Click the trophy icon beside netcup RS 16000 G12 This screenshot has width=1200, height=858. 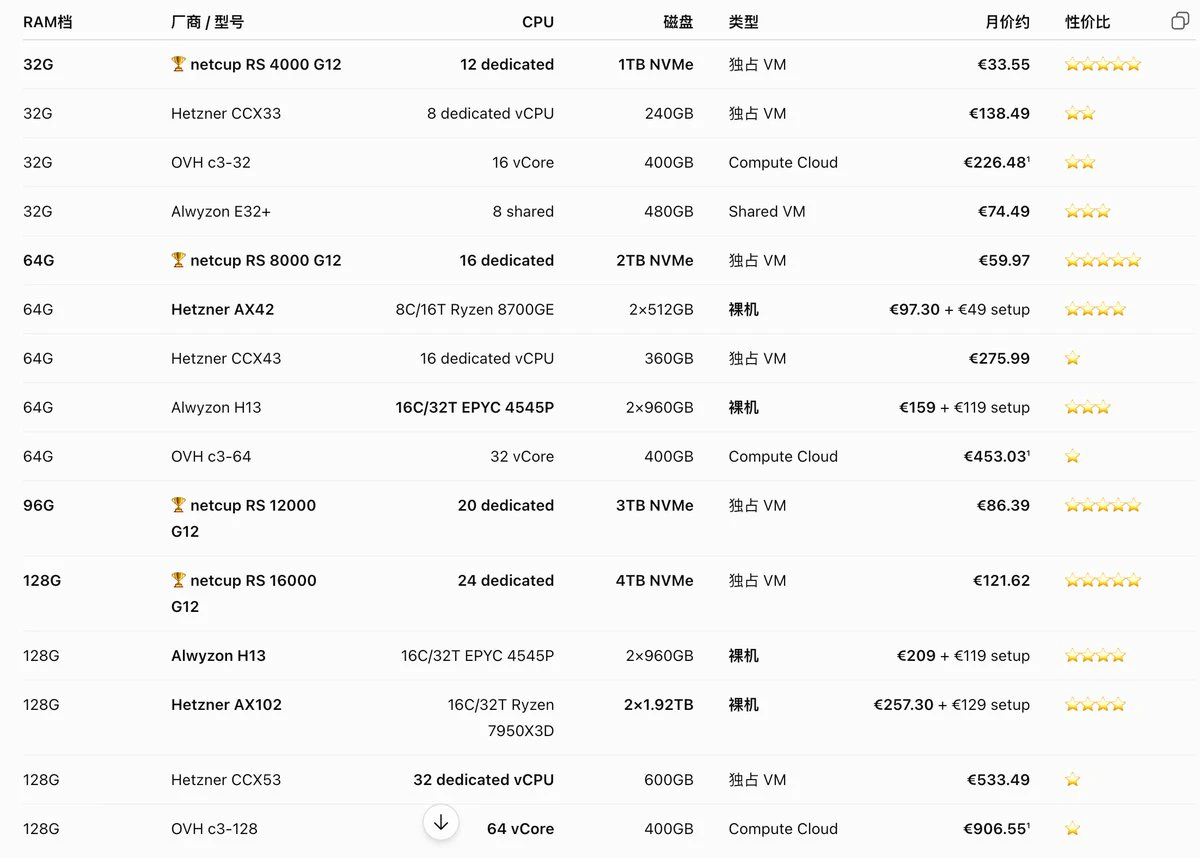[179, 580]
